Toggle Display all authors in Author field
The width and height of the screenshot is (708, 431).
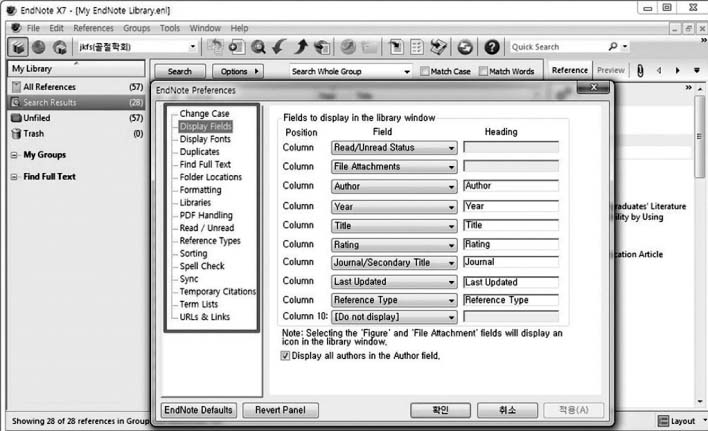[285, 356]
